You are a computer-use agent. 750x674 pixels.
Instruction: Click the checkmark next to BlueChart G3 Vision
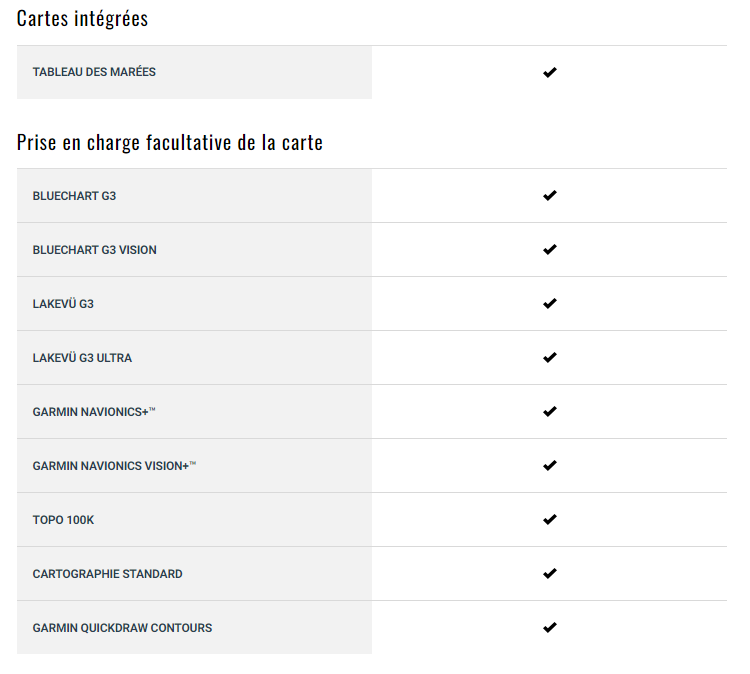[550, 249]
